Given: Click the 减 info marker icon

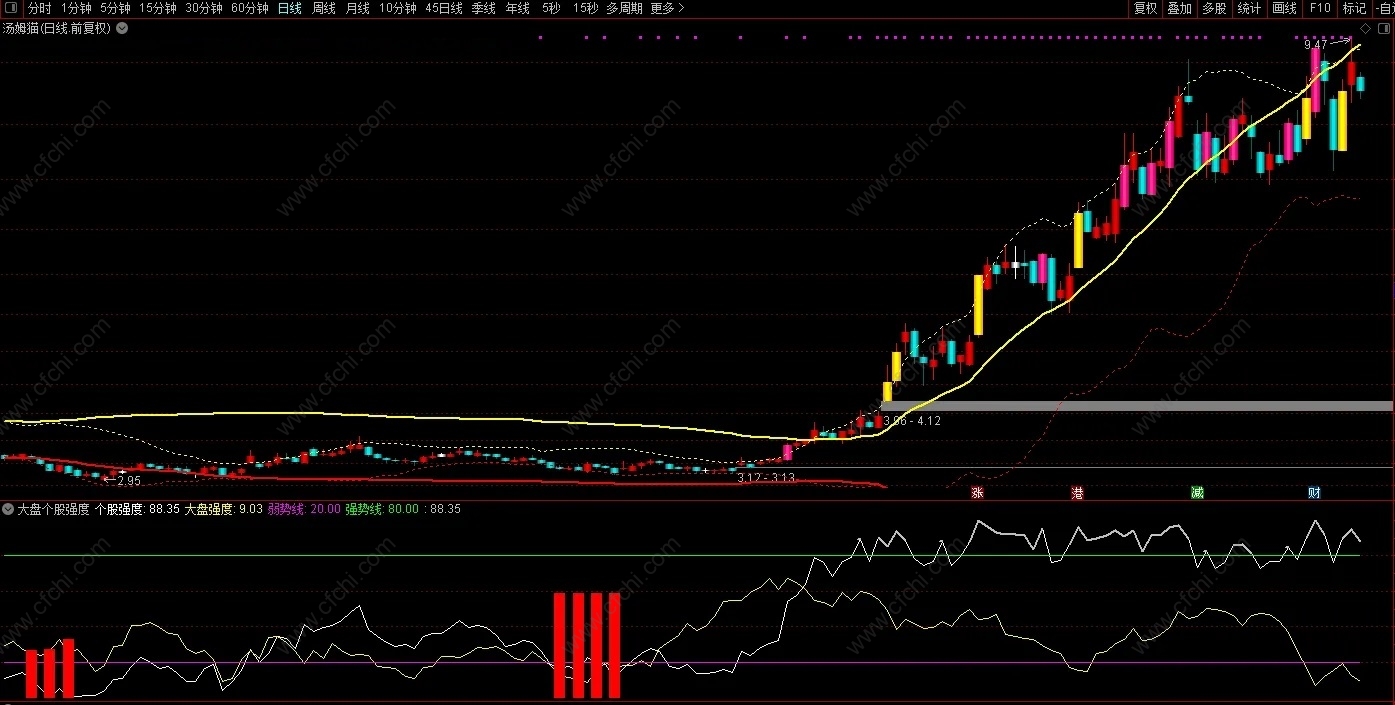Looking at the screenshot, I should (x=1196, y=493).
